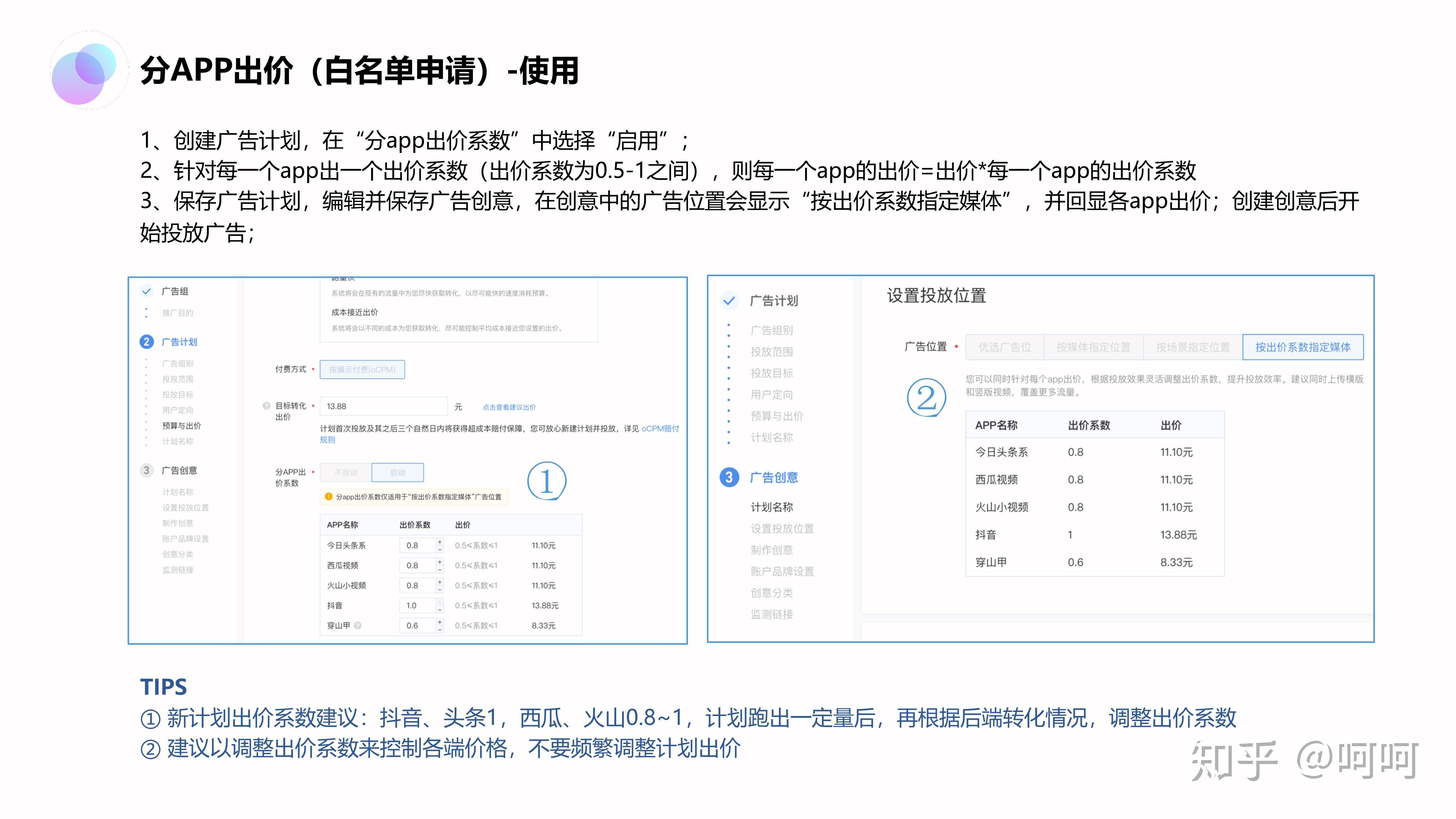Open 创意分类 under the blue step 3 广告创意
This screenshot has width=1456, height=819.
(x=772, y=593)
